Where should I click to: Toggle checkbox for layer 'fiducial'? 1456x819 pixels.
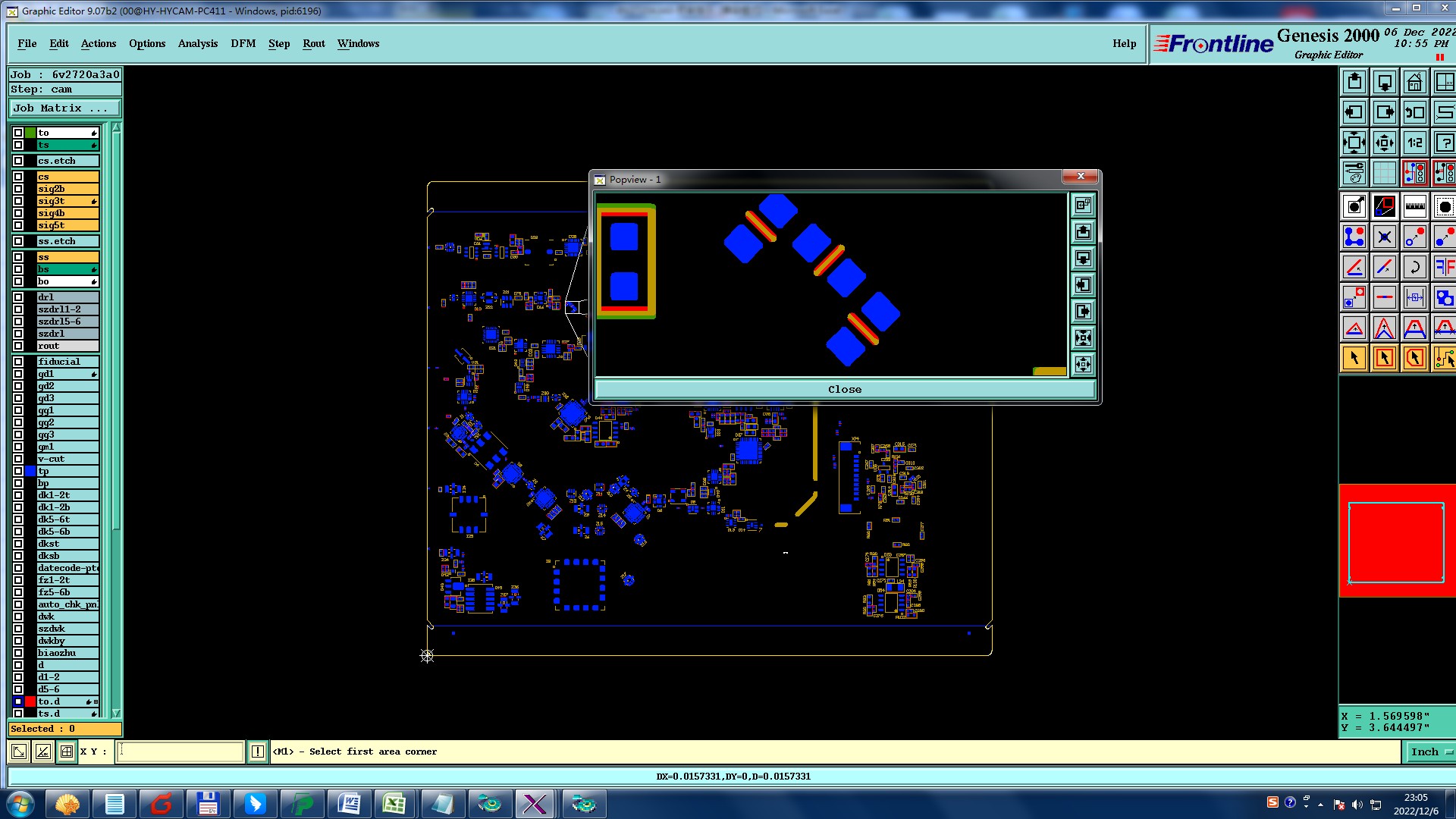18,362
